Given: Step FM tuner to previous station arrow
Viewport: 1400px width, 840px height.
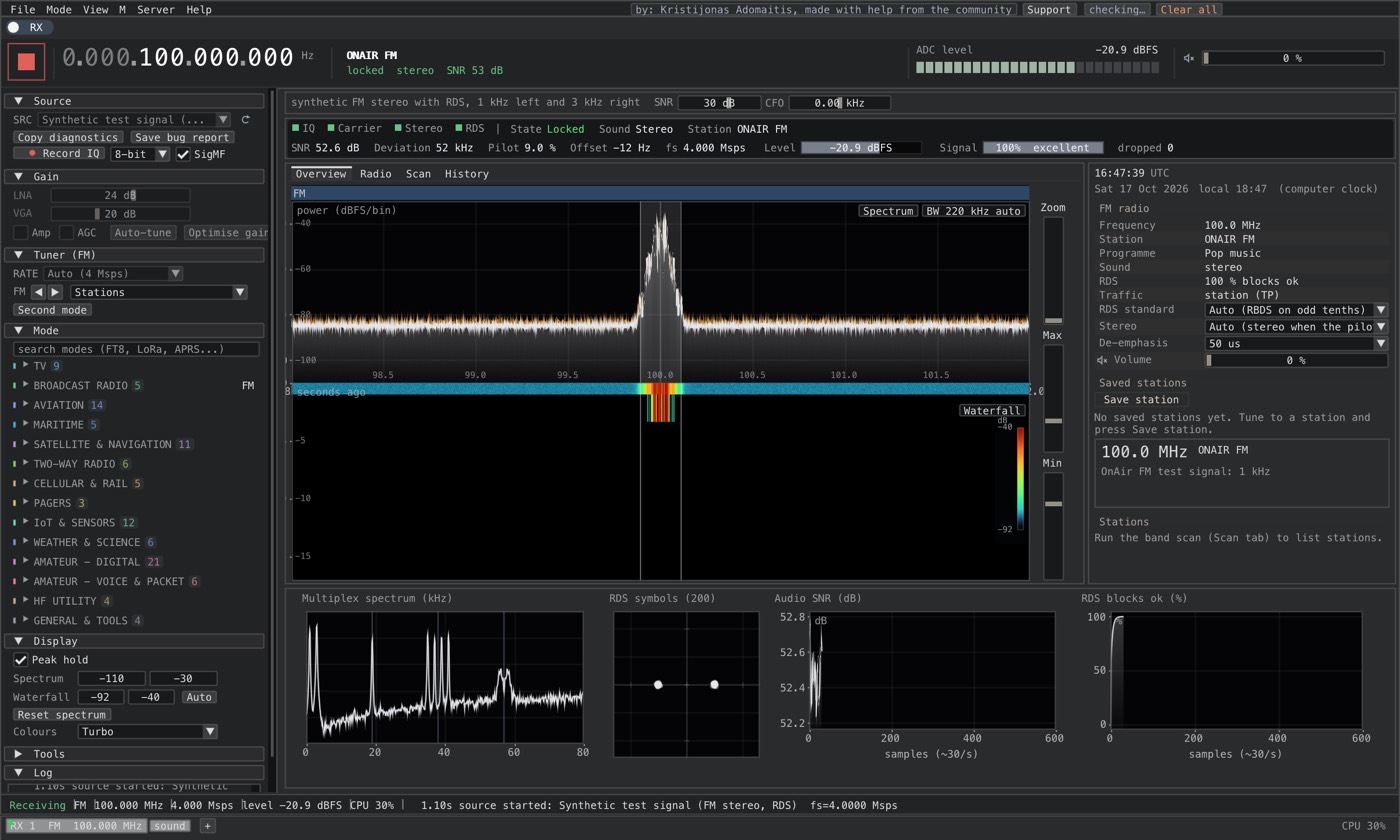Looking at the screenshot, I should pyautogui.click(x=38, y=292).
